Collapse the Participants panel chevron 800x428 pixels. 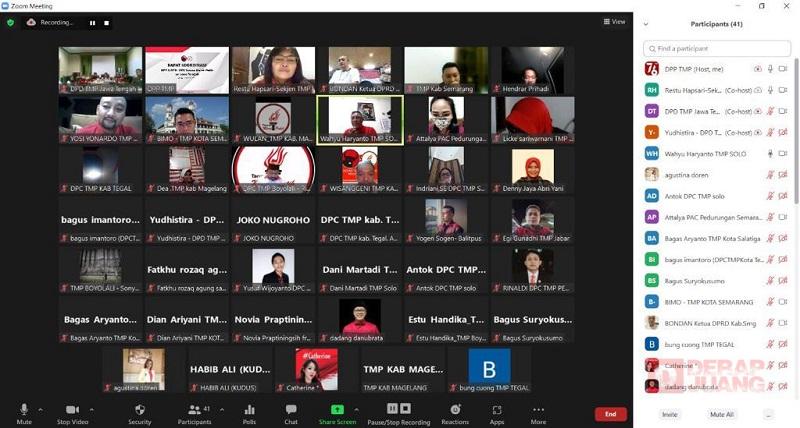(x=646, y=24)
